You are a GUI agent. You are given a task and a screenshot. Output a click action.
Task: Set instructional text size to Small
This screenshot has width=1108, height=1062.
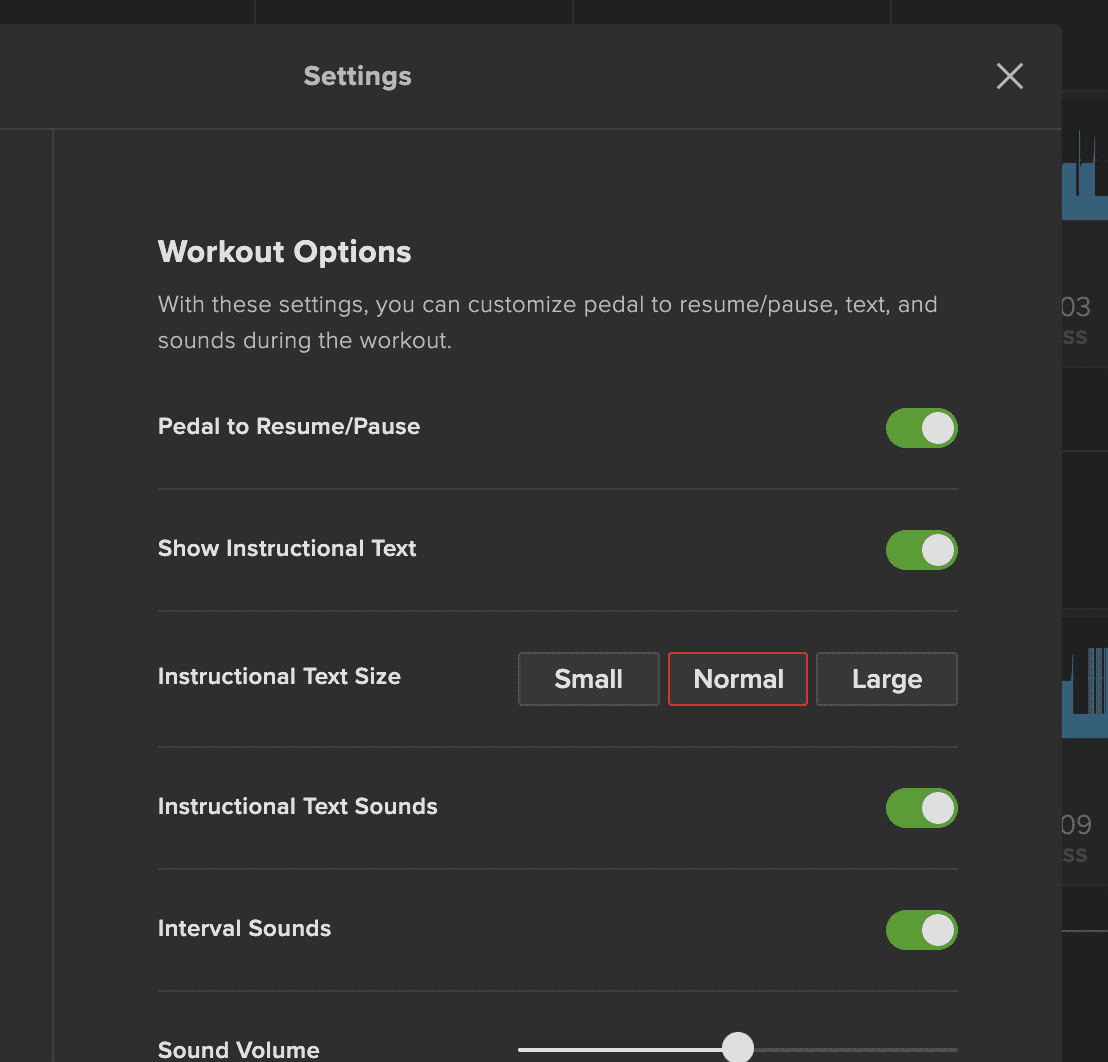[x=588, y=679]
